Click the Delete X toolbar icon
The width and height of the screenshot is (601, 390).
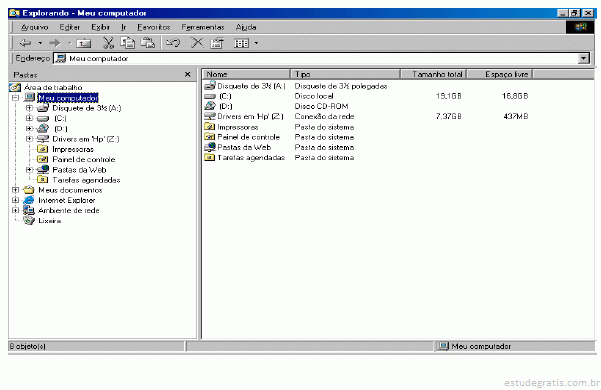pyautogui.click(x=197, y=43)
